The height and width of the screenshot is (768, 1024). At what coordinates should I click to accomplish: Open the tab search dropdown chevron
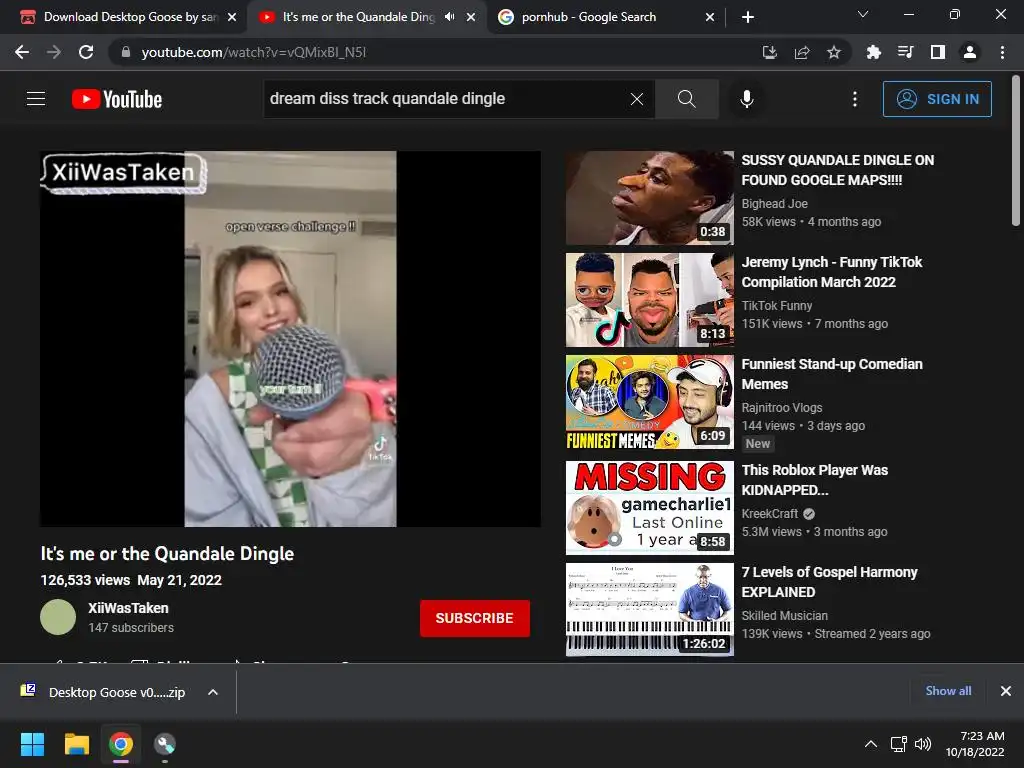coord(863,14)
